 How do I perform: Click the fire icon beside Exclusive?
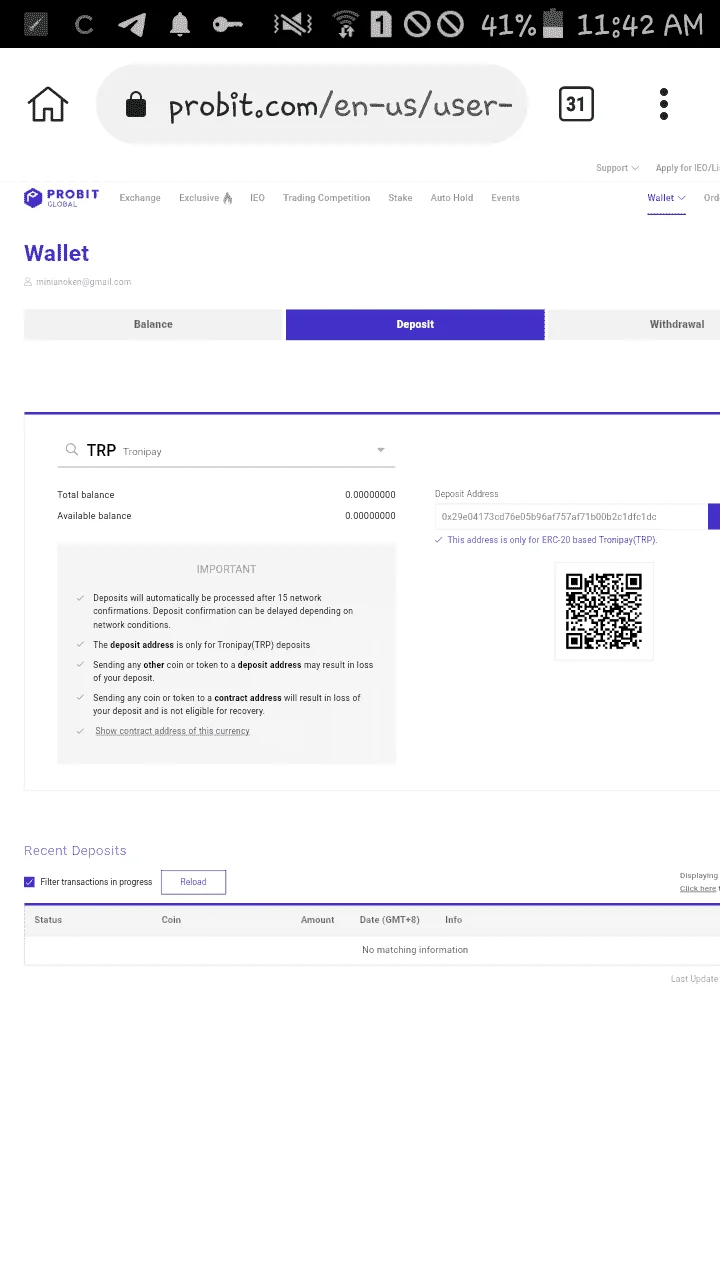tap(228, 198)
